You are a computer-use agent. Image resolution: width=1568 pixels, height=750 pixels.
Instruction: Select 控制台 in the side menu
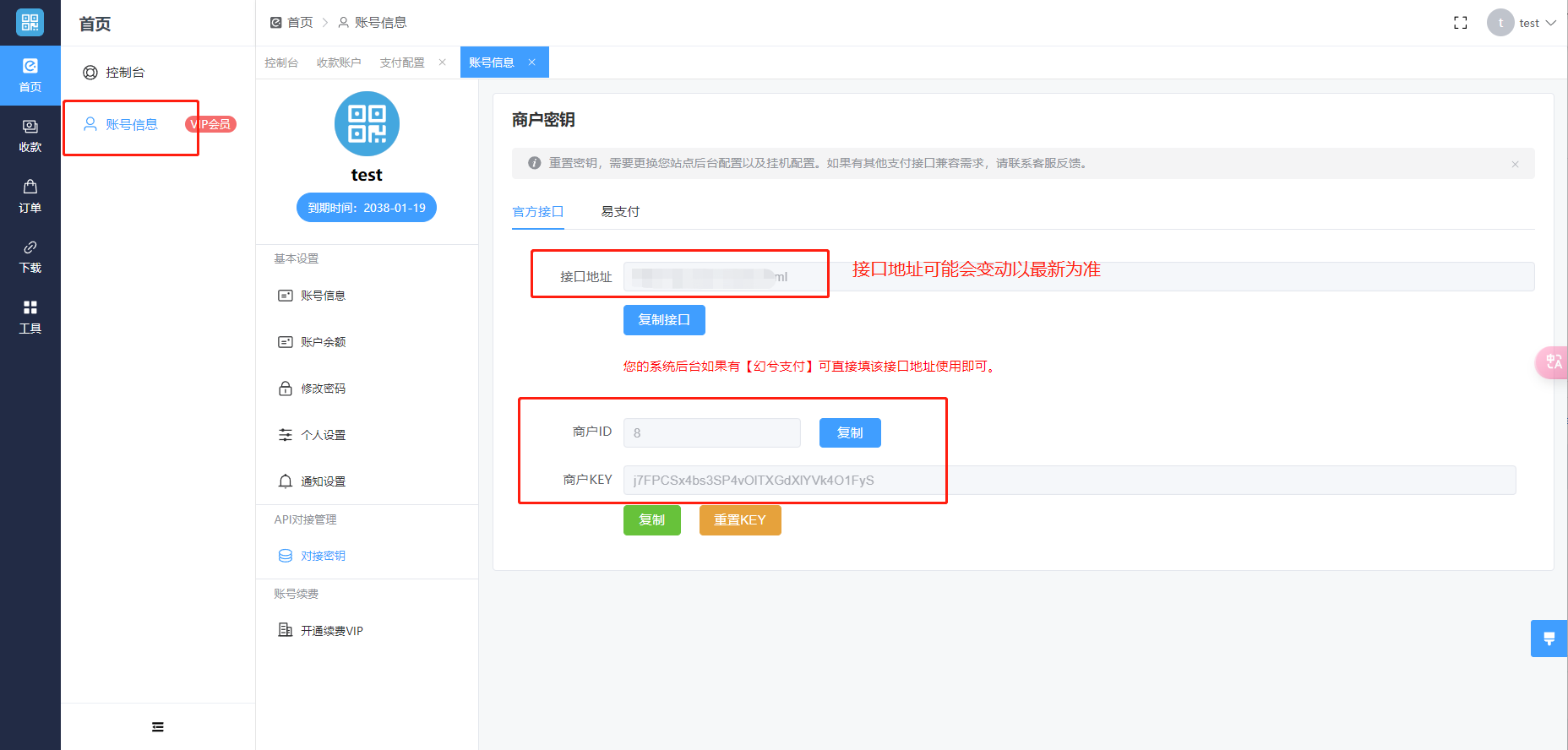(125, 73)
